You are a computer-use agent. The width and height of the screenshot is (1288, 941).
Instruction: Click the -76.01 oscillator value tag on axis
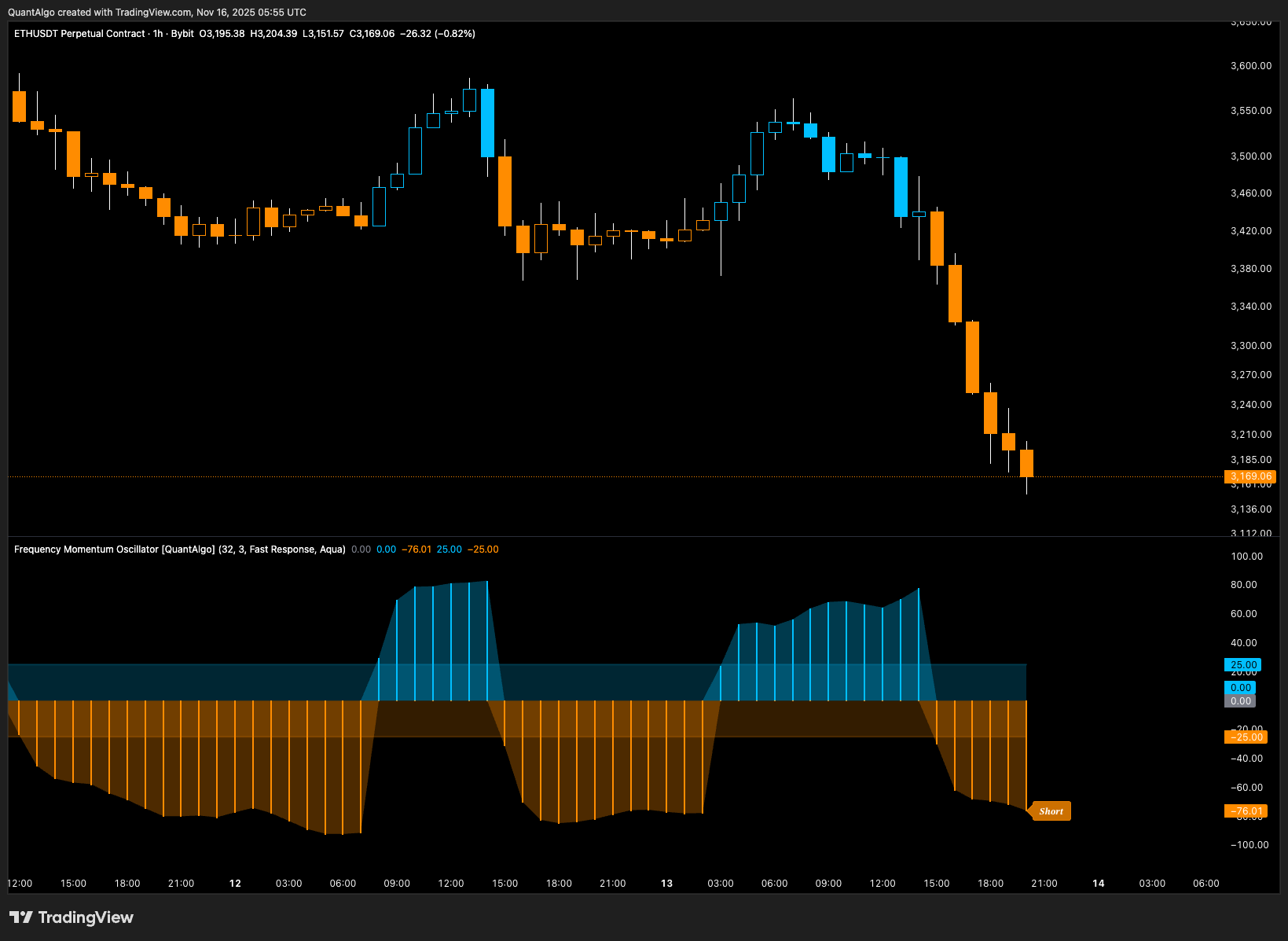pos(1246,811)
